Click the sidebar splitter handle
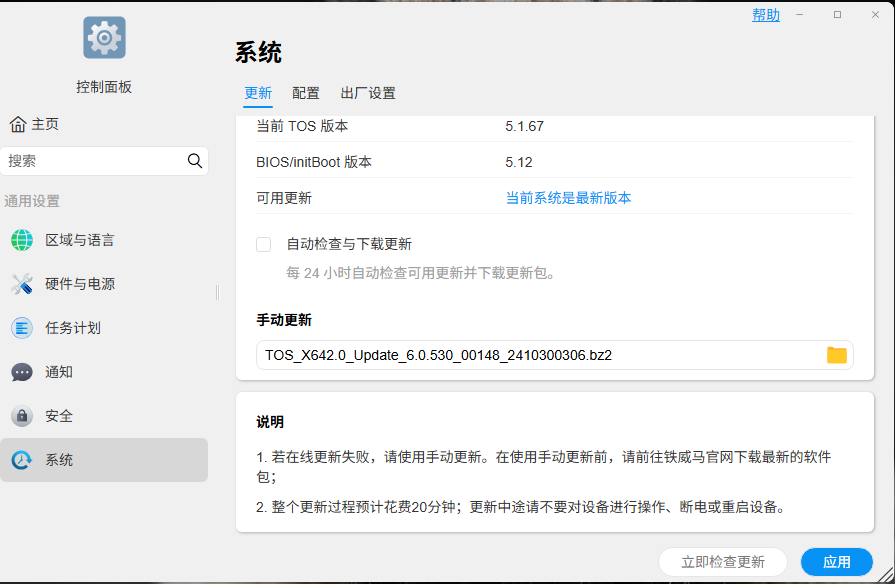Viewport: 895px width, 584px height. pos(217,292)
